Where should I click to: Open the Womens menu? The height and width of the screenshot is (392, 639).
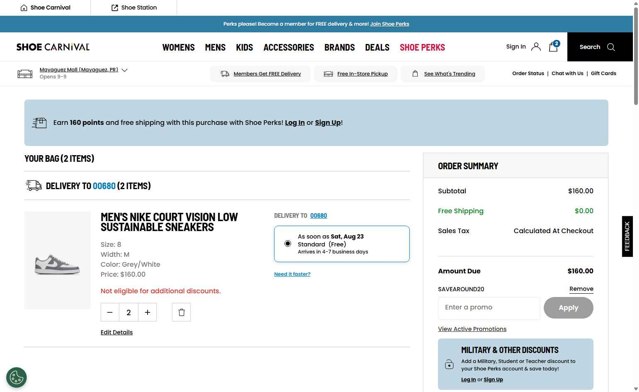178,47
